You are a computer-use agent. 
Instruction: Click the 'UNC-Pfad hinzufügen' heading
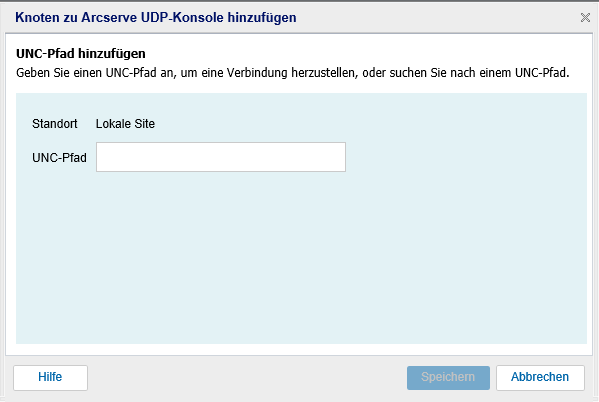click(x=81, y=54)
